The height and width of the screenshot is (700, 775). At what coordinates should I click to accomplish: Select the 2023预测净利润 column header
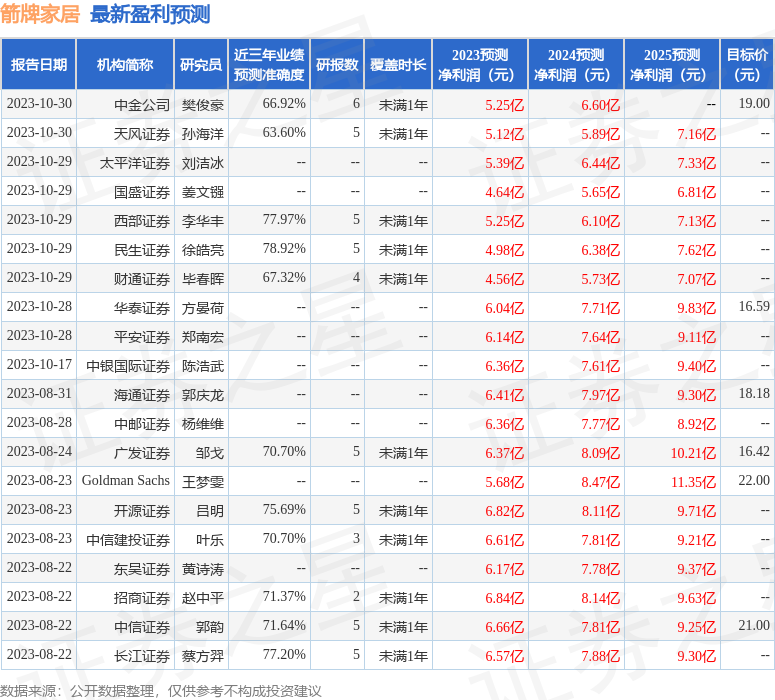(x=480, y=65)
